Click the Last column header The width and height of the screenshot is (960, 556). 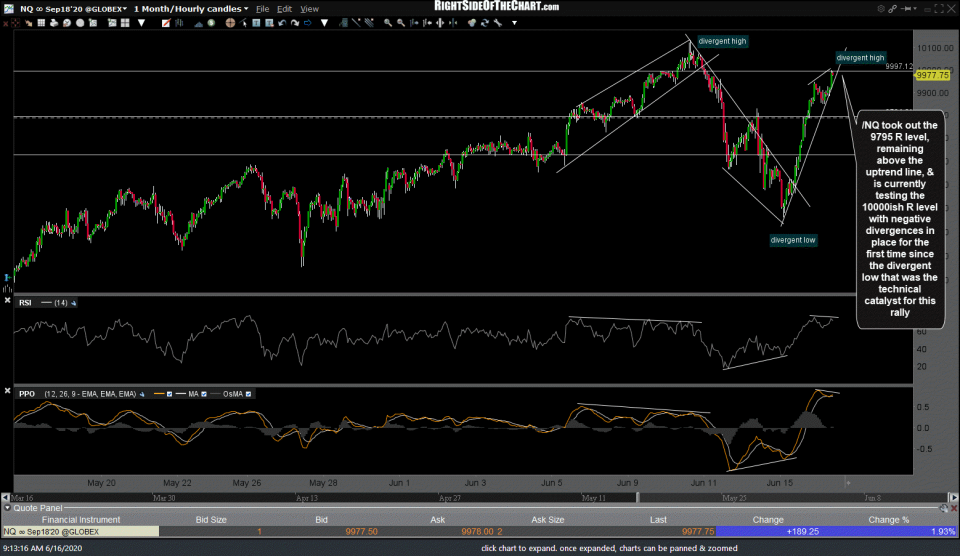point(658,520)
